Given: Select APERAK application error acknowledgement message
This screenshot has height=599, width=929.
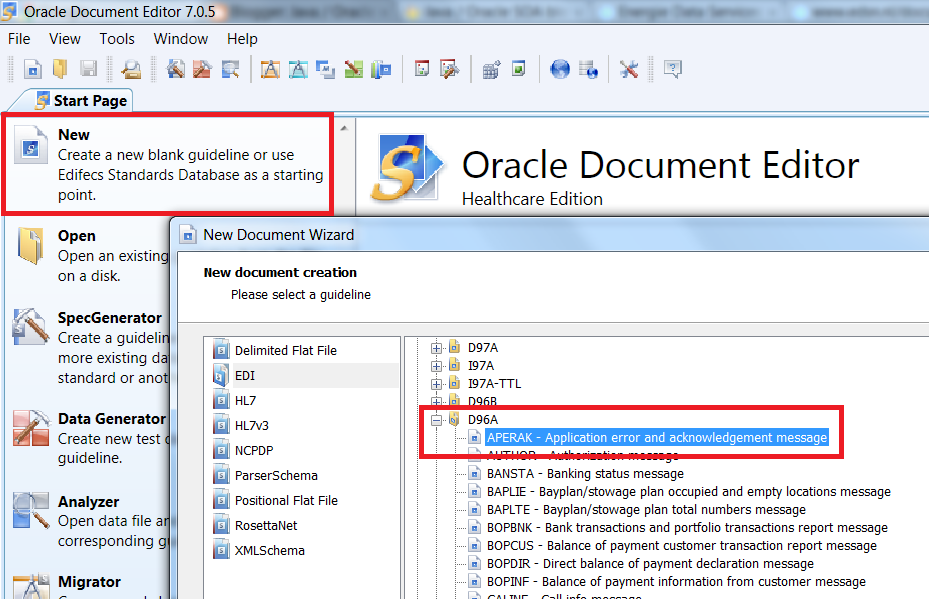Looking at the screenshot, I should tap(656, 437).
